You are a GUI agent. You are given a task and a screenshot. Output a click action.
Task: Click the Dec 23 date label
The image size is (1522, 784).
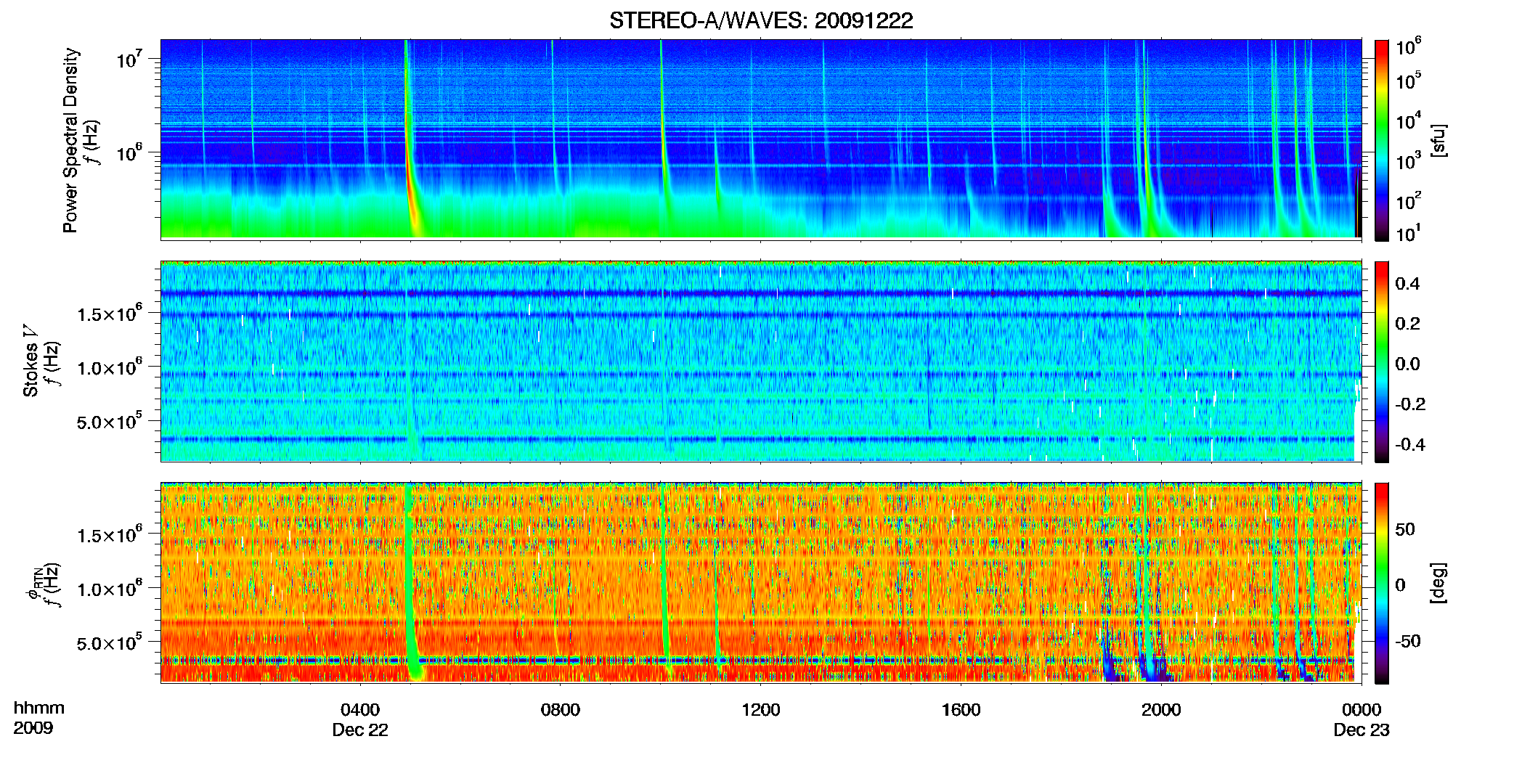click(x=1362, y=730)
